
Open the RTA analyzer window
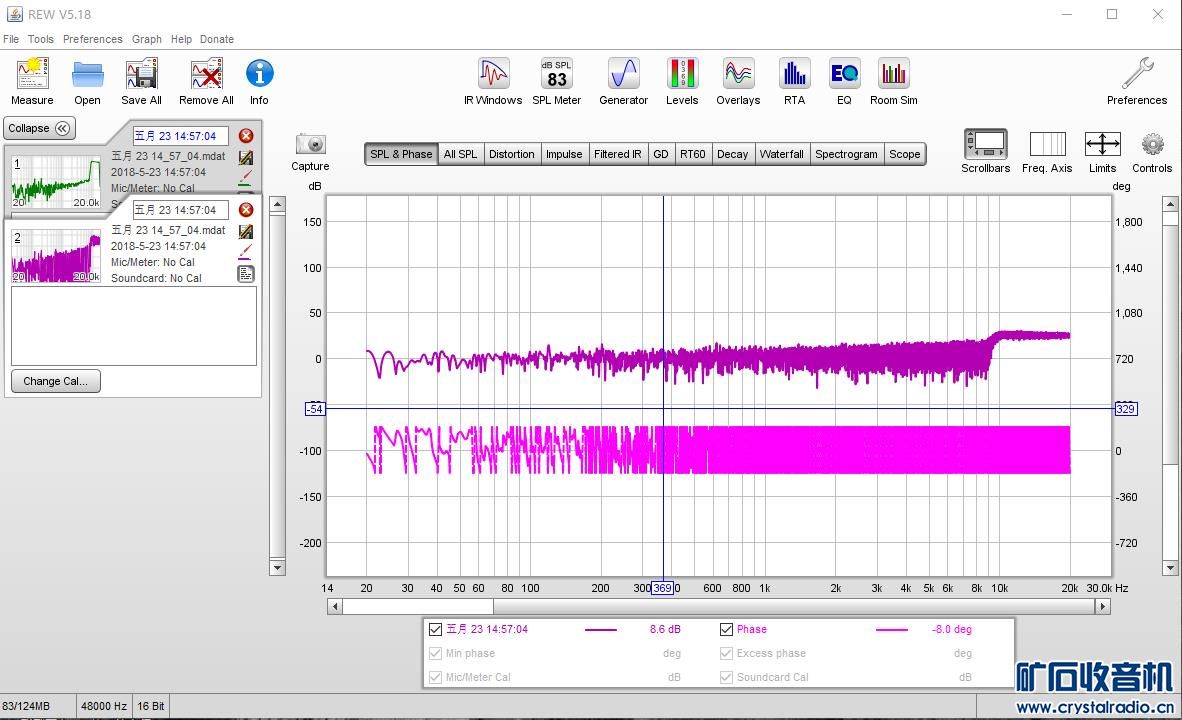click(x=794, y=75)
